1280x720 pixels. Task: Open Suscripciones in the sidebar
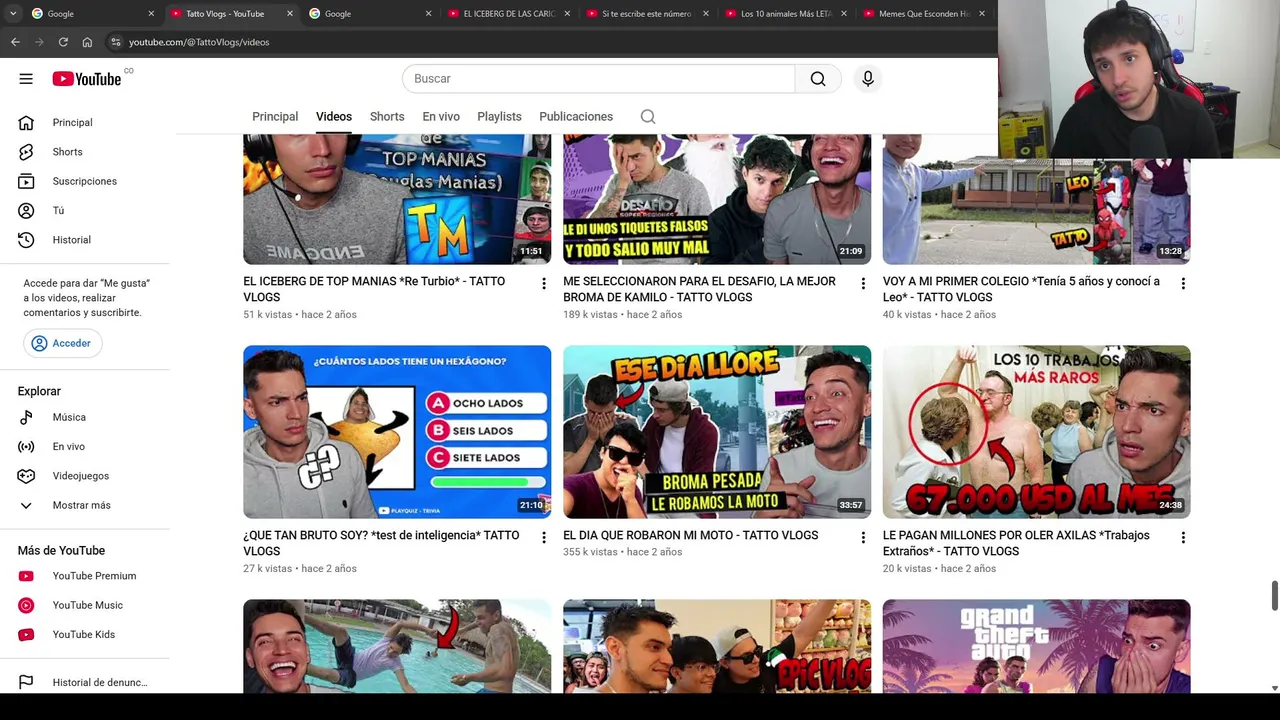tap(85, 181)
